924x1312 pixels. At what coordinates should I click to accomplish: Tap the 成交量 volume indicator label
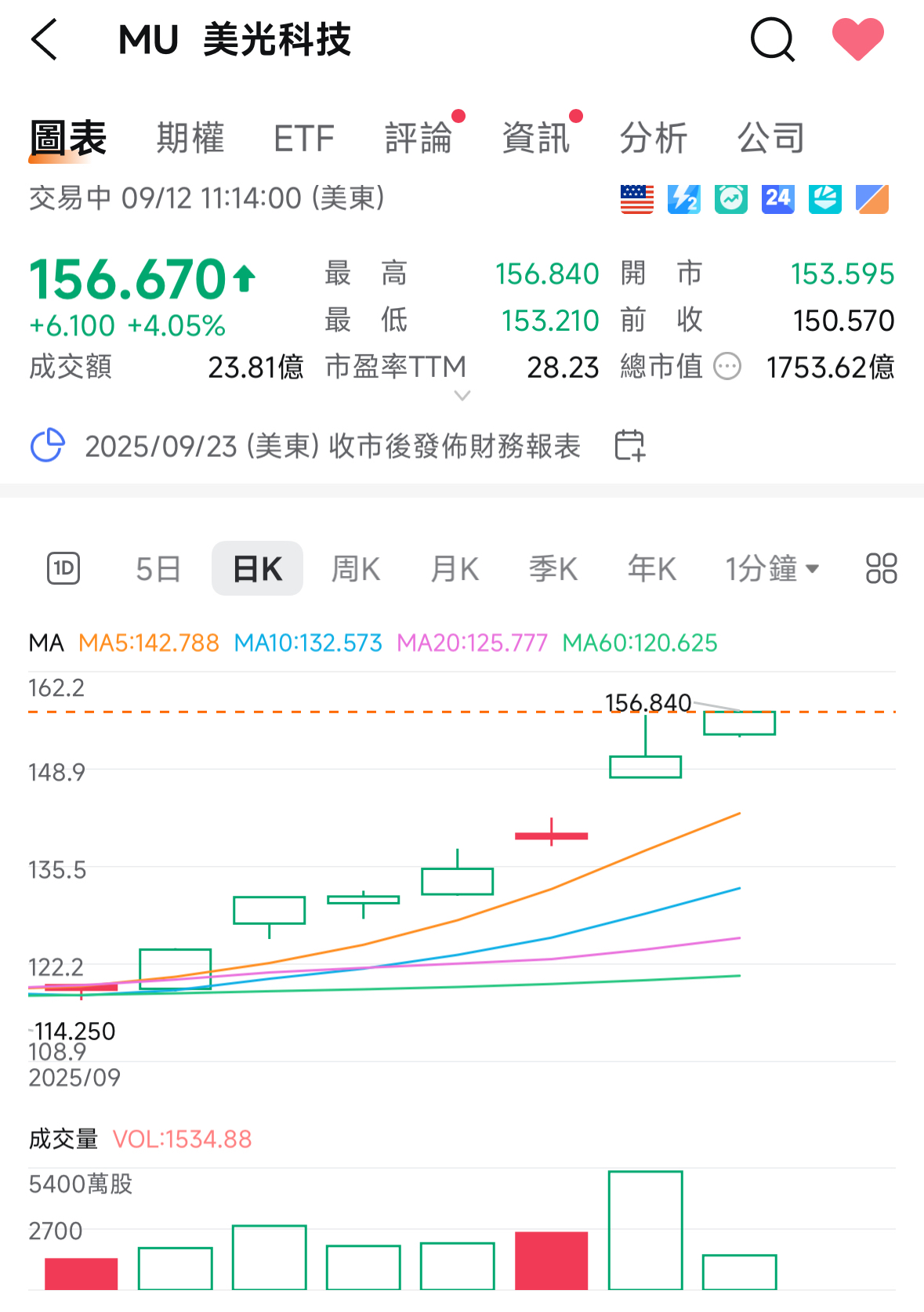63,1139
